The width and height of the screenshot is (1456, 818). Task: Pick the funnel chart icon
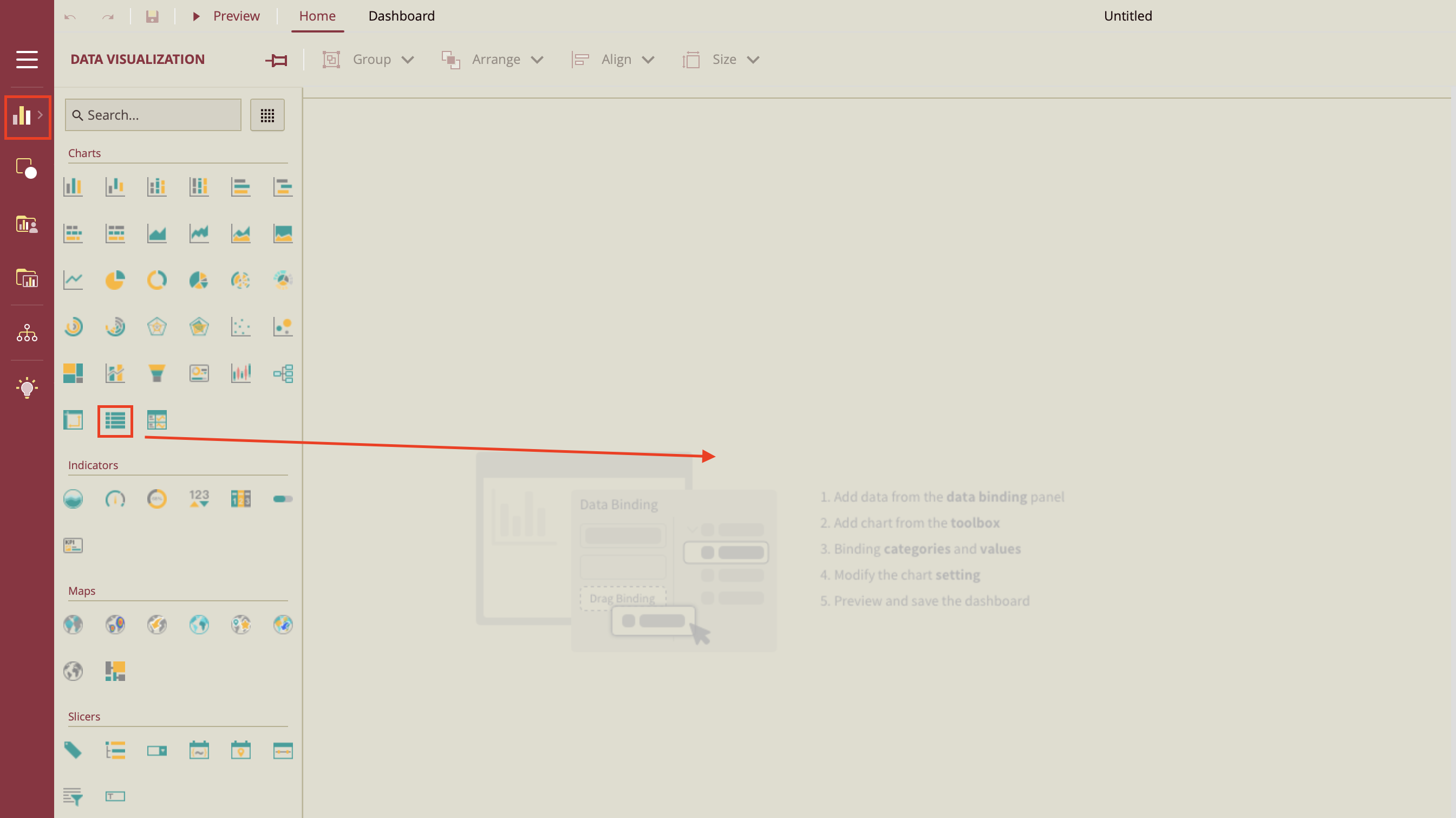pos(156,373)
